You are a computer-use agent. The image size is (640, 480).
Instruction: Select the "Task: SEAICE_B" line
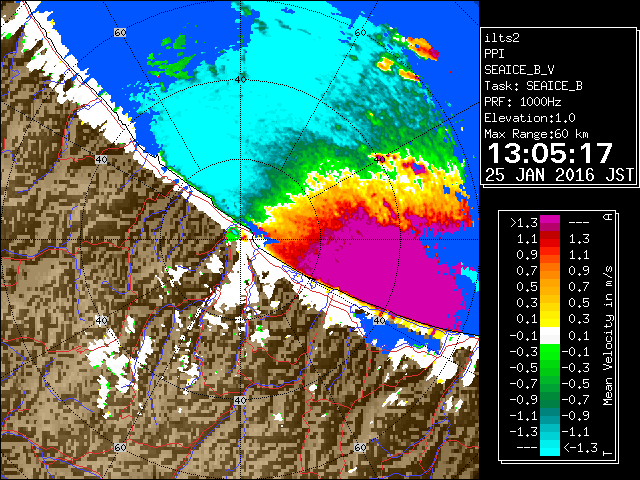coord(533,86)
